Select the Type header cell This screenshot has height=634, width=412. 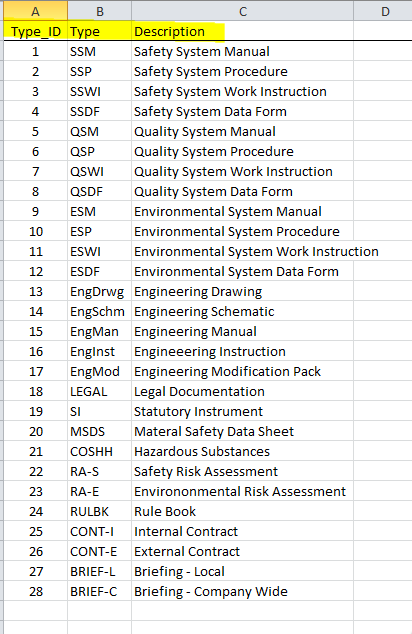[99, 31]
